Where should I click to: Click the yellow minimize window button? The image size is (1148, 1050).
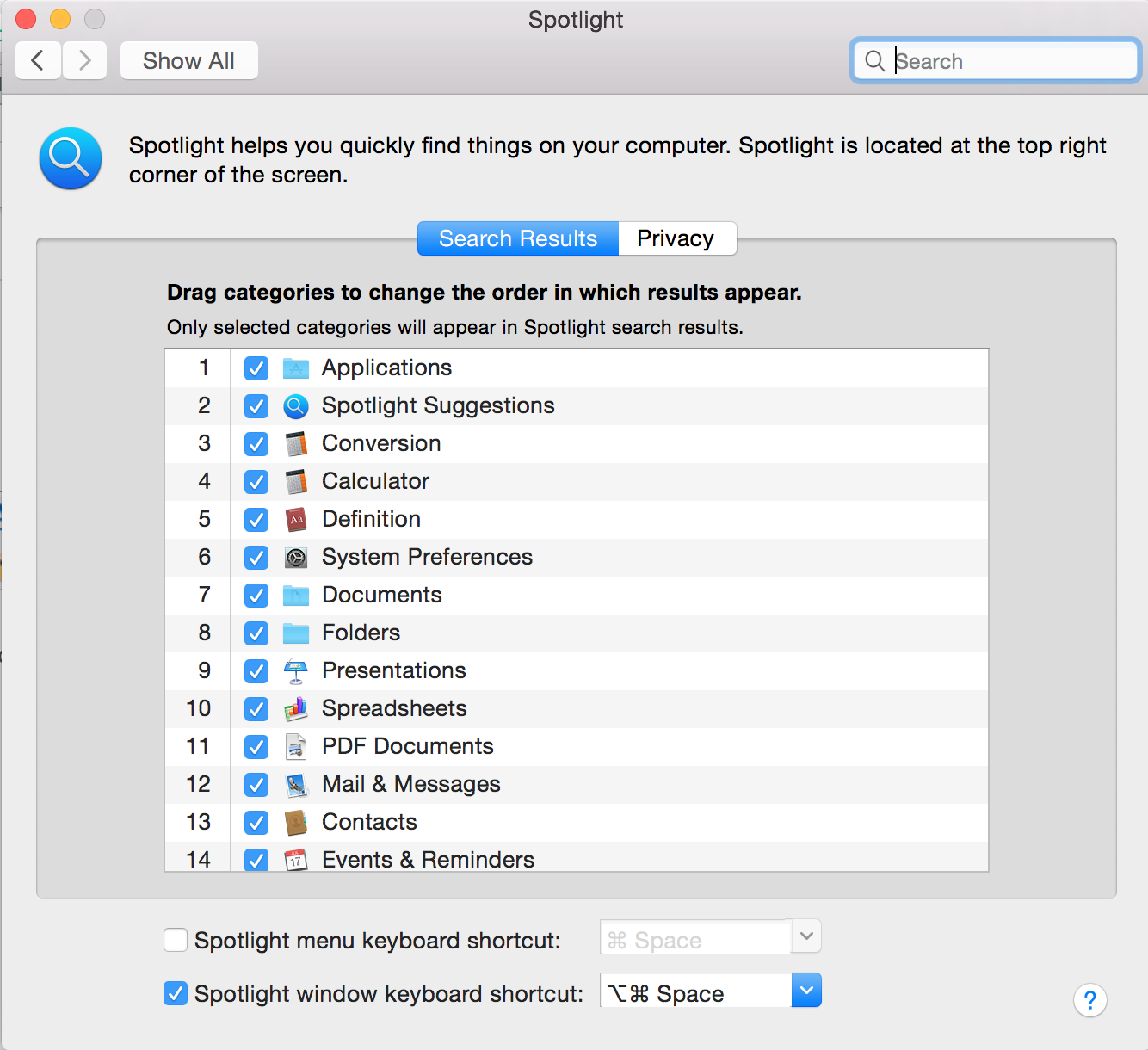(60, 19)
